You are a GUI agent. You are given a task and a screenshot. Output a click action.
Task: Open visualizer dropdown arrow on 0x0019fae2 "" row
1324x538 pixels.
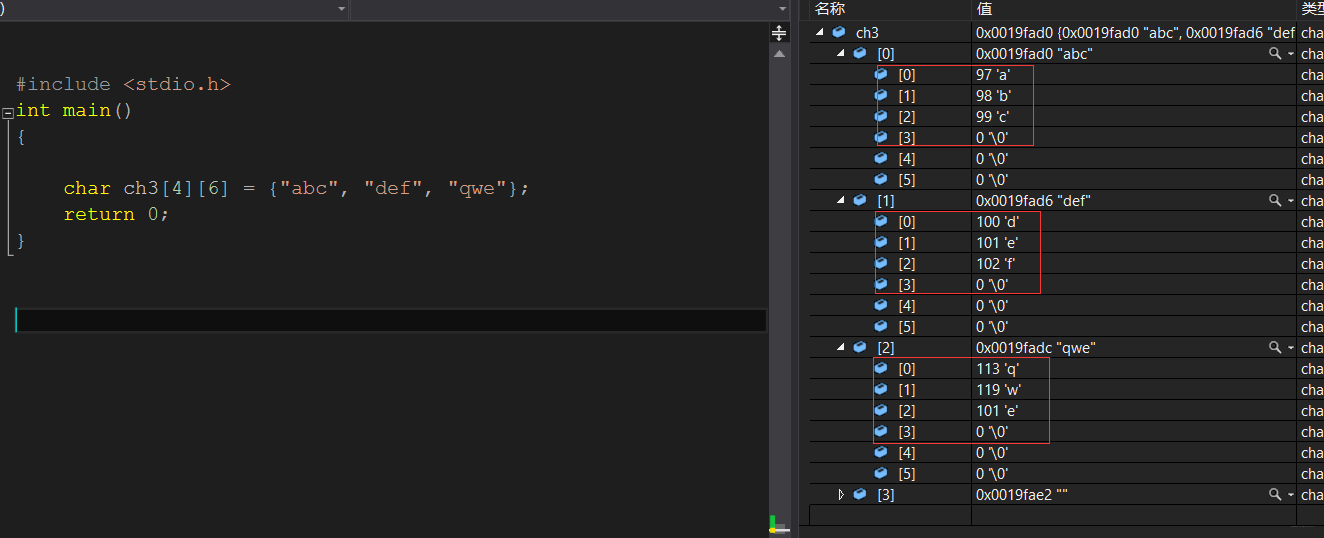[x=1290, y=495]
